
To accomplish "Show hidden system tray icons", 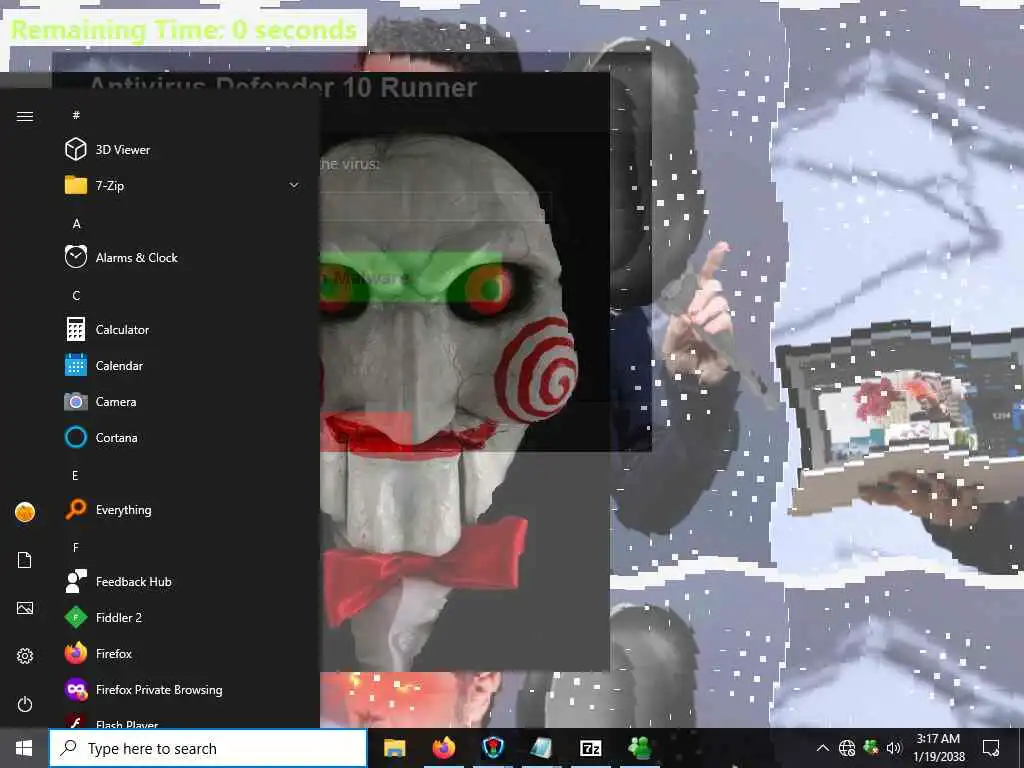I will (x=823, y=748).
